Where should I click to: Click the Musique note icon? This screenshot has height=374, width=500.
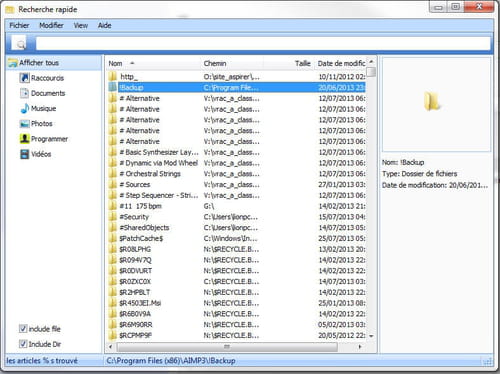coord(24,108)
